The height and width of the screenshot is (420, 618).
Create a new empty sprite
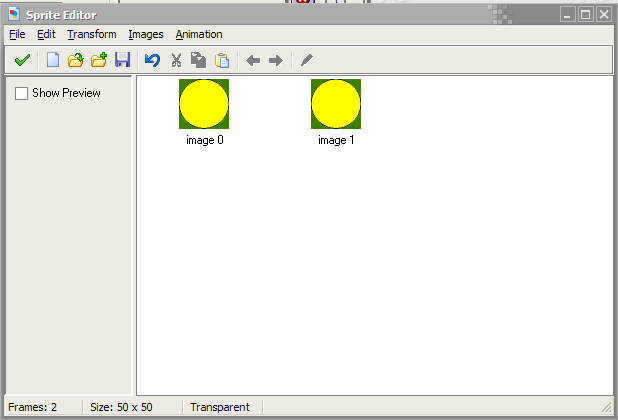pos(53,60)
